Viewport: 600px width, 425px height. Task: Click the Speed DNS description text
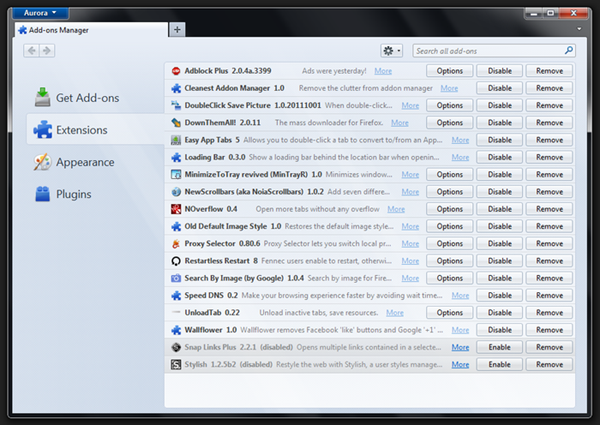pyautogui.click(x=342, y=295)
